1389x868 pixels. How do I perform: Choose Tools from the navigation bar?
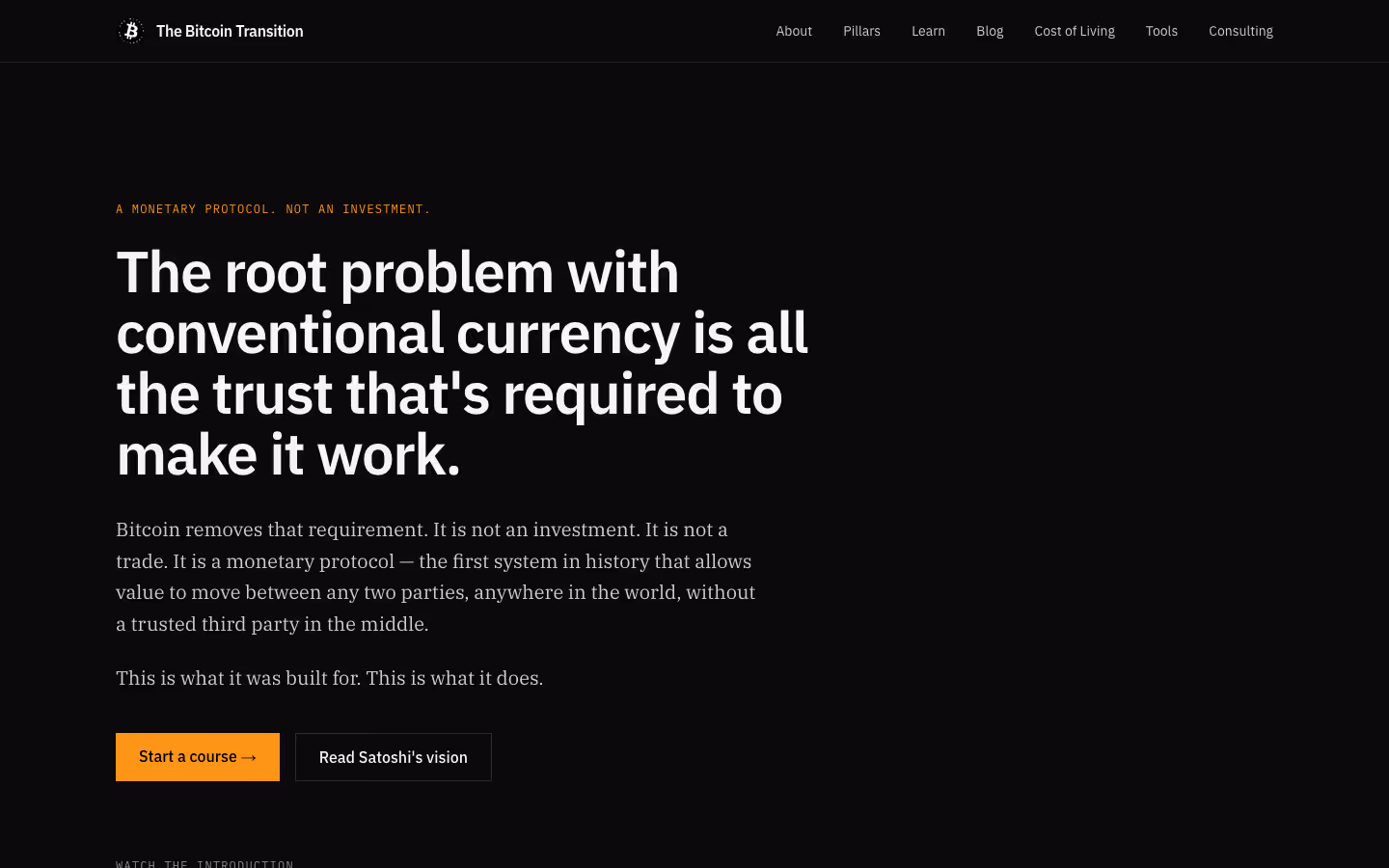point(1161,31)
